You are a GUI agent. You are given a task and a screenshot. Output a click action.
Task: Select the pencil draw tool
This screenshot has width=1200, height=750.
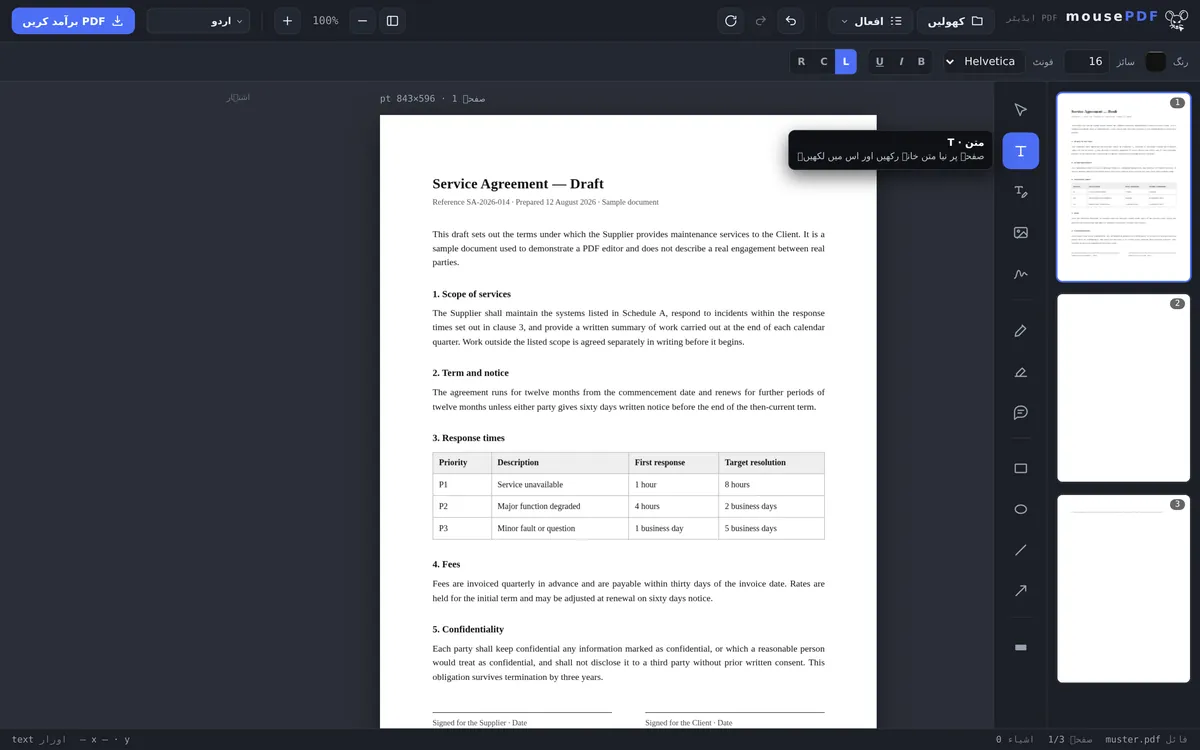click(1020, 331)
